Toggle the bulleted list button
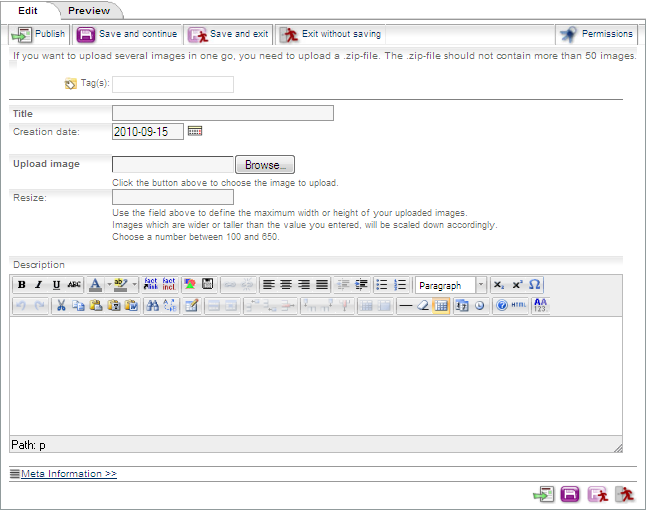The height and width of the screenshot is (510, 647). (x=382, y=285)
